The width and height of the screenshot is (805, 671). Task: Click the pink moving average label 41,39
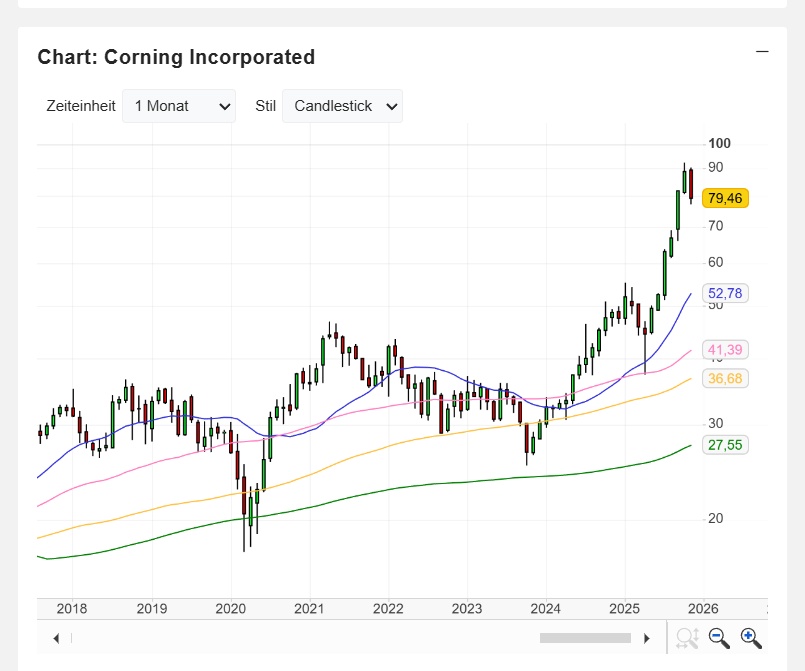[x=726, y=350]
